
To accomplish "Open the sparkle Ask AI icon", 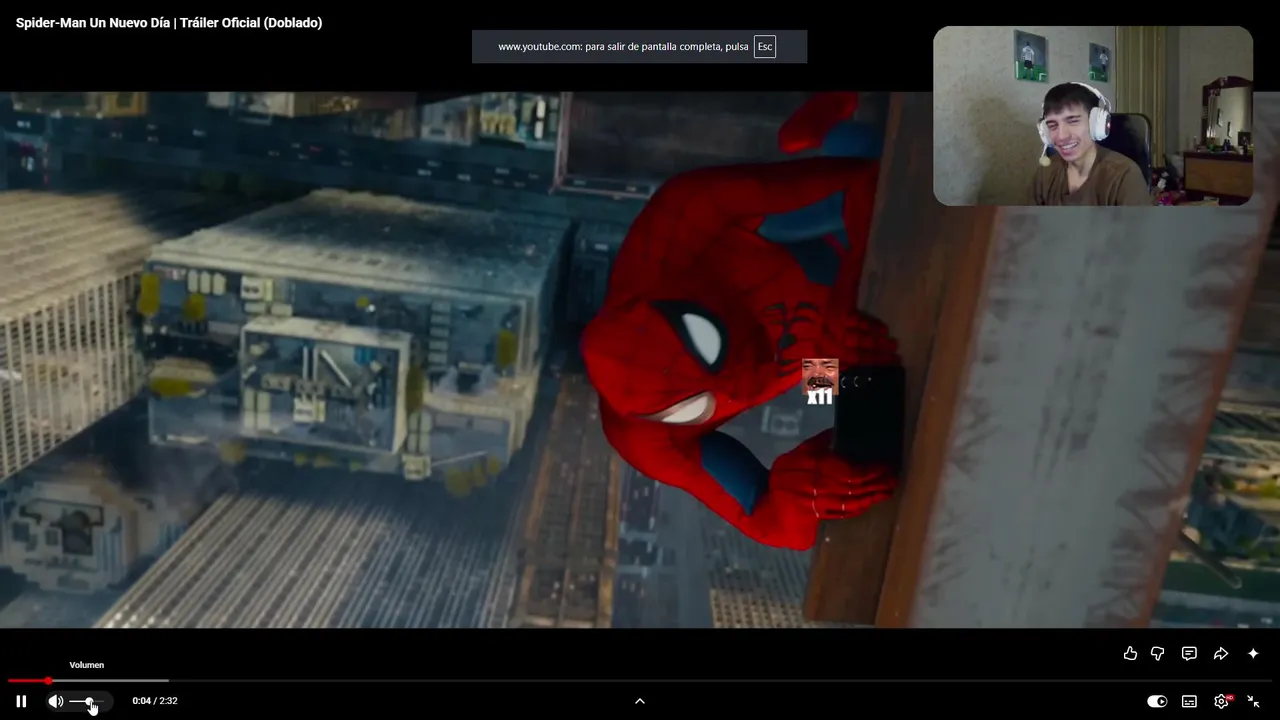I will click(x=1253, y=653).
